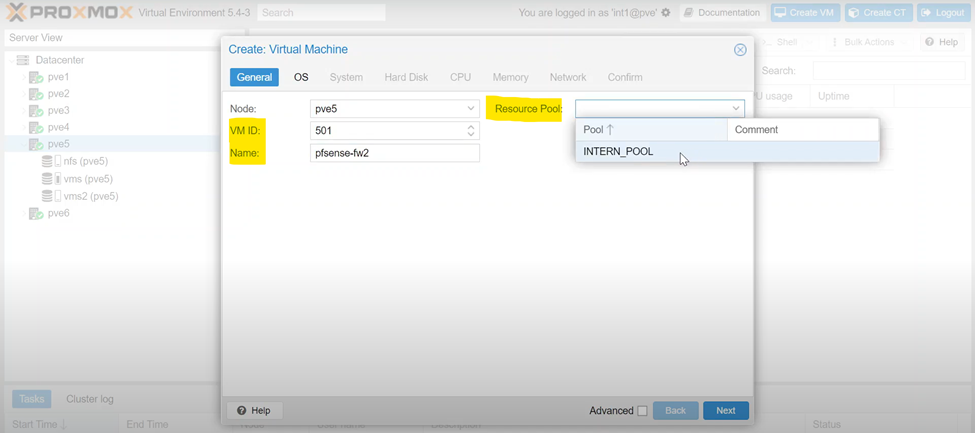The image size is (975, 433).
Task: Adjust VM ID with the spinner arrows
Action: pos(471,131)
